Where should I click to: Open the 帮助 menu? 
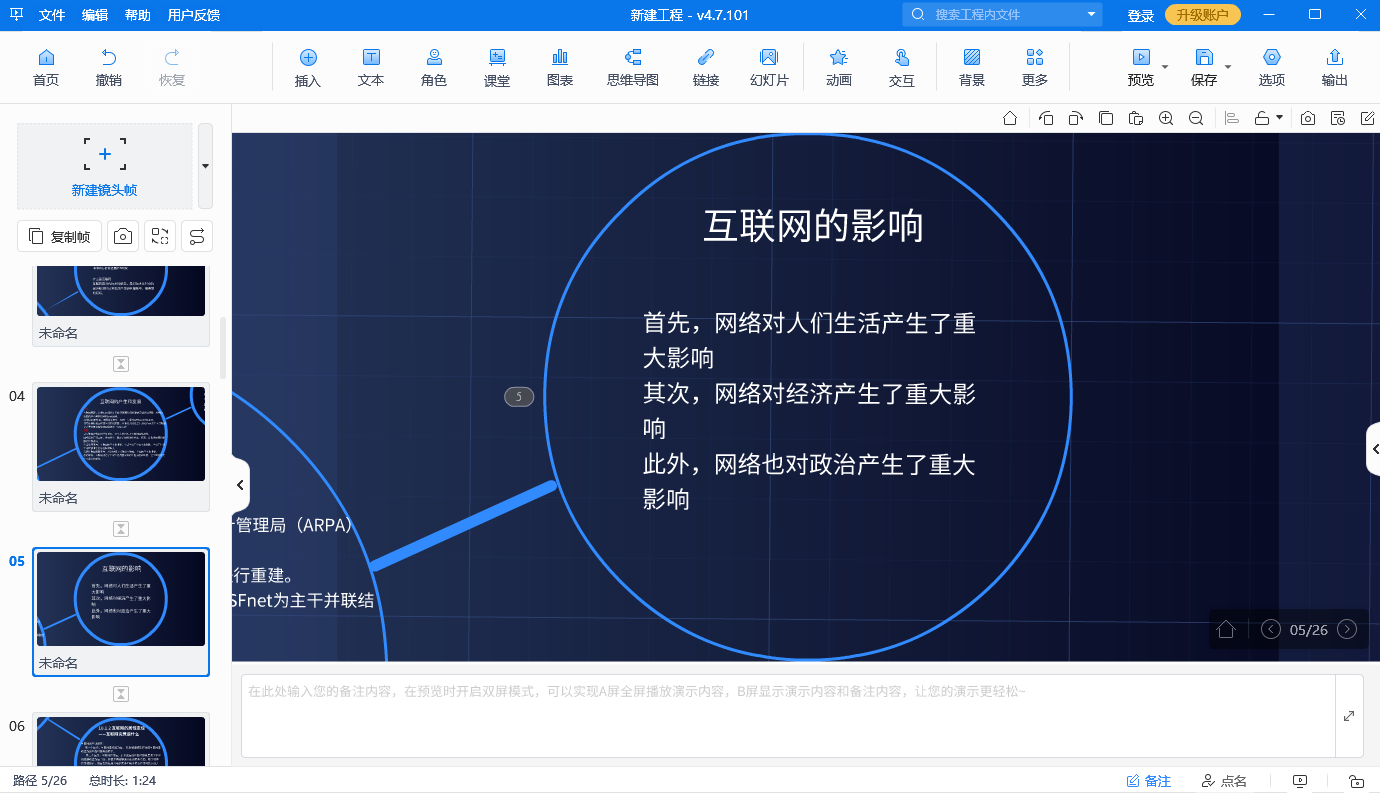[138, 15]
